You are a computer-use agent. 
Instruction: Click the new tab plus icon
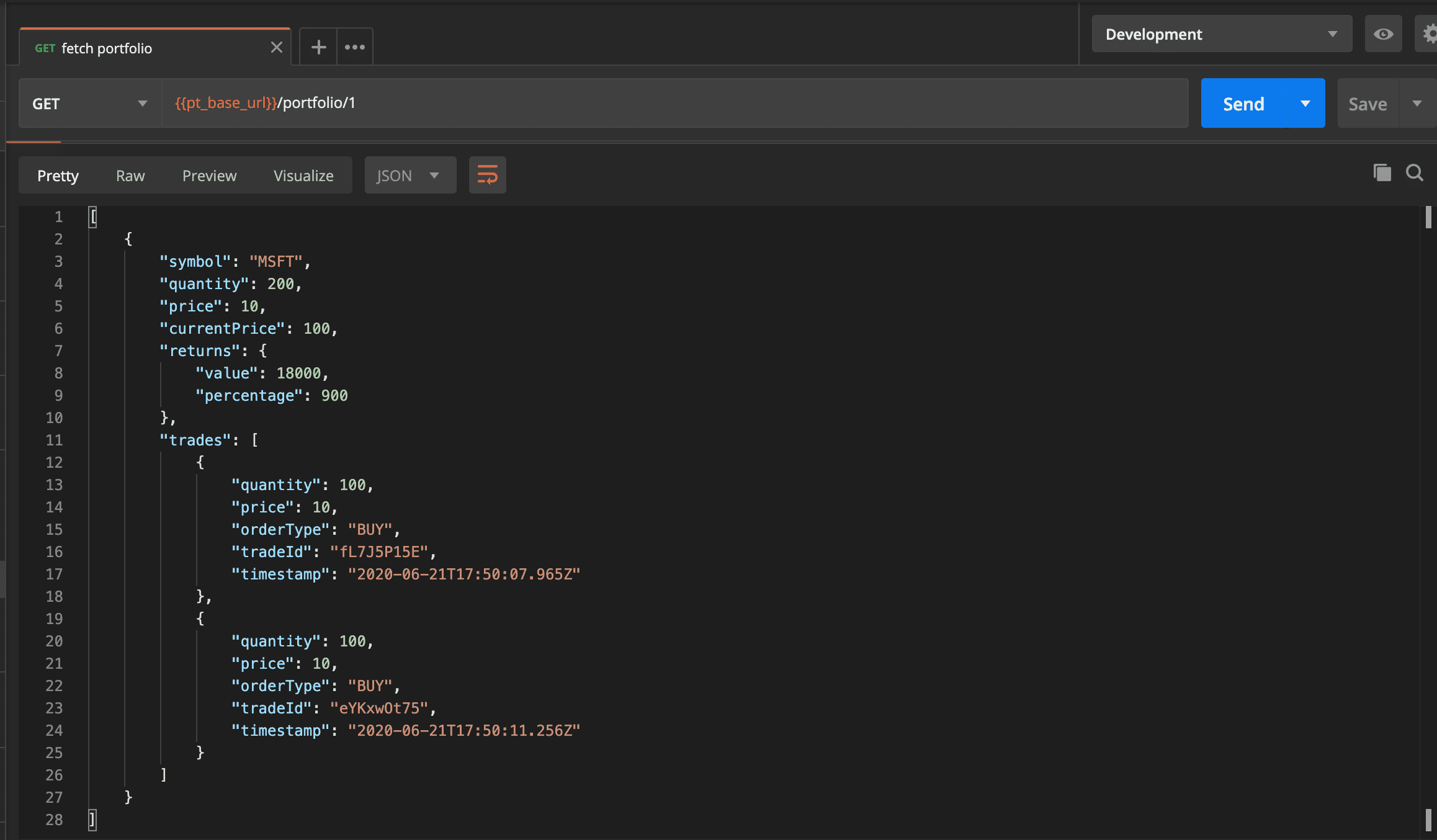tap(318, 47)
